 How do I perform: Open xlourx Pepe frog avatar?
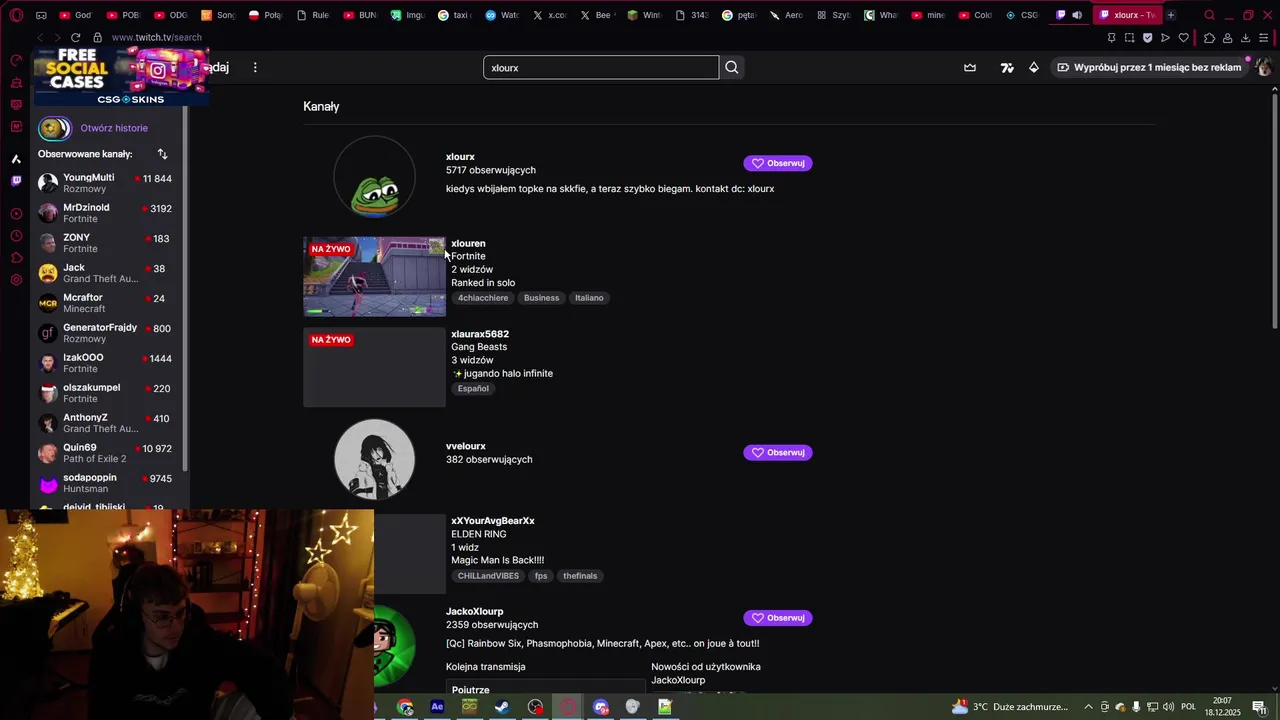374,177
